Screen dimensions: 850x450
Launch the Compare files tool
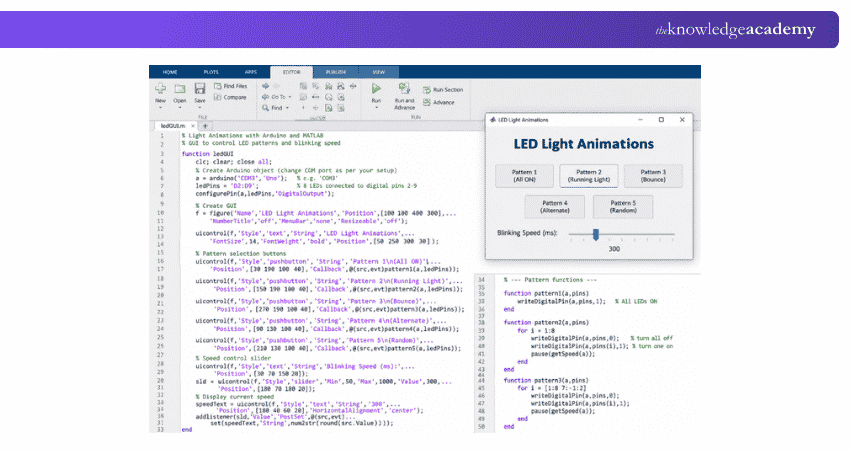pos(230,98)
